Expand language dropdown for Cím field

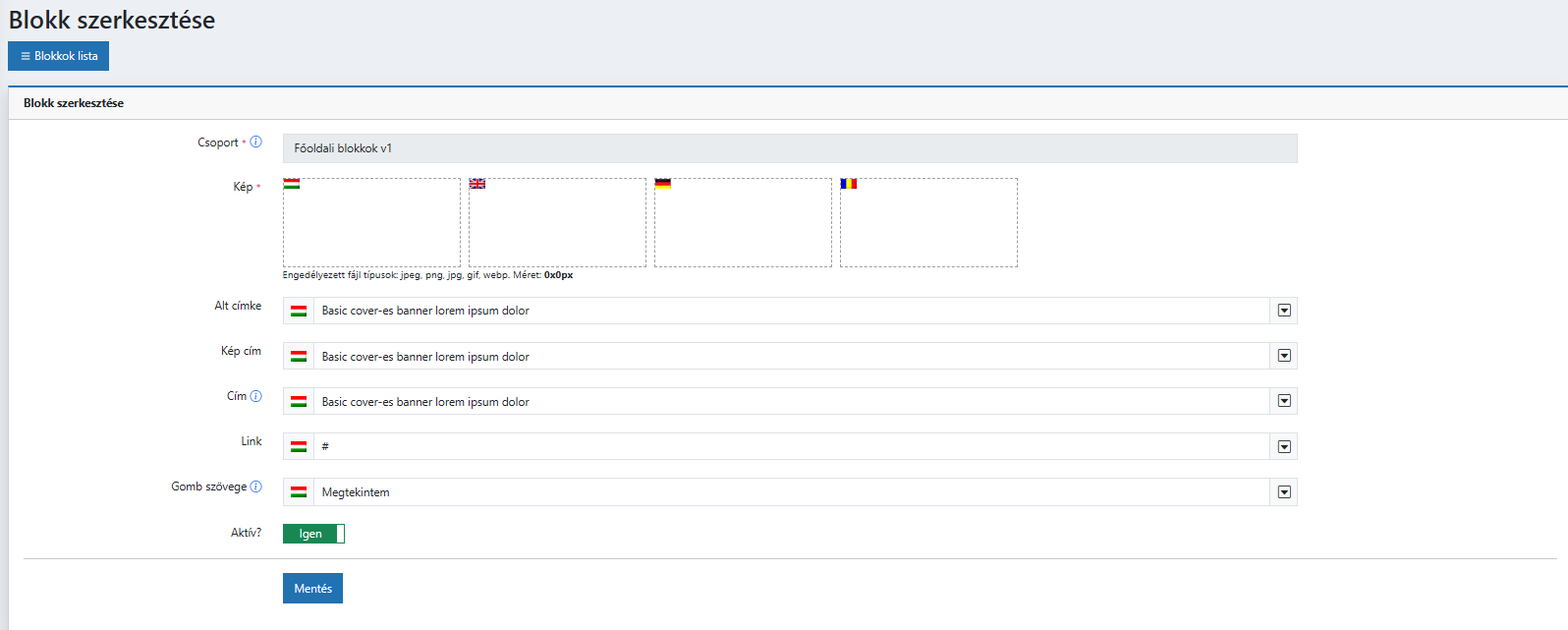tap(1283, 401)
